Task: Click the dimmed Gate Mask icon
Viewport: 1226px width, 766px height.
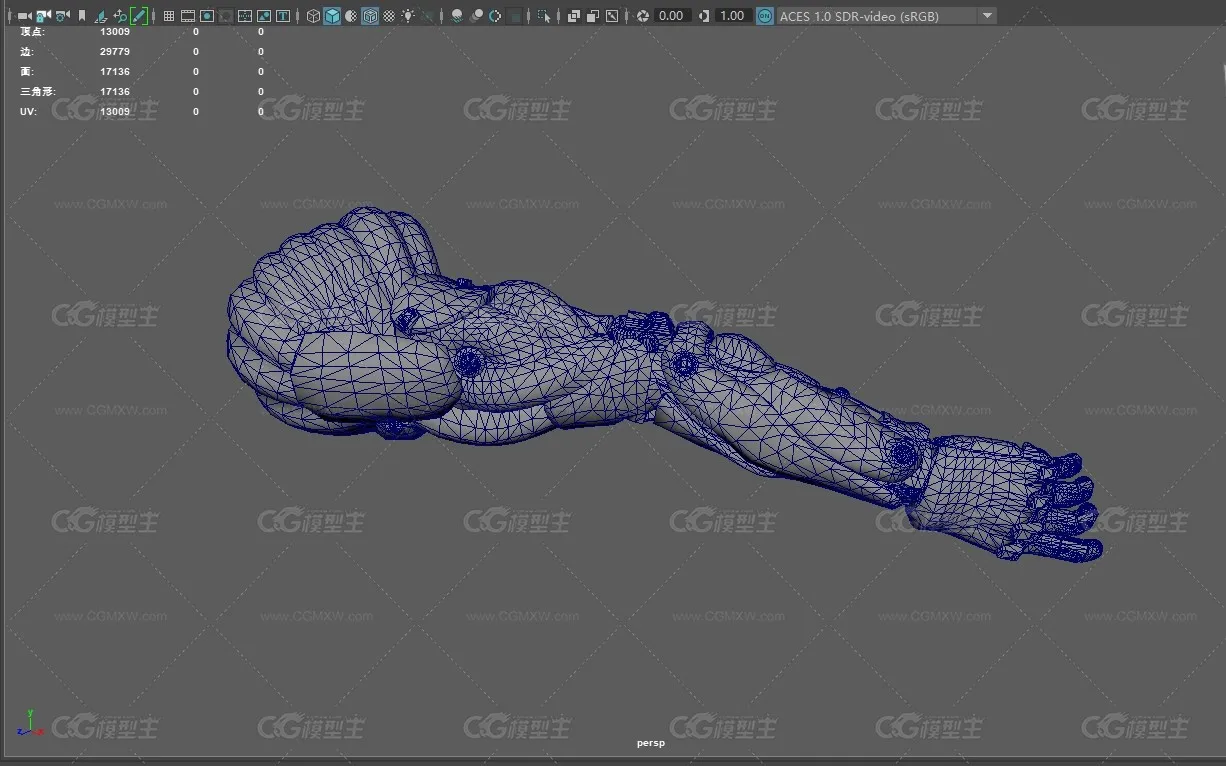Action: coord(226,16)
